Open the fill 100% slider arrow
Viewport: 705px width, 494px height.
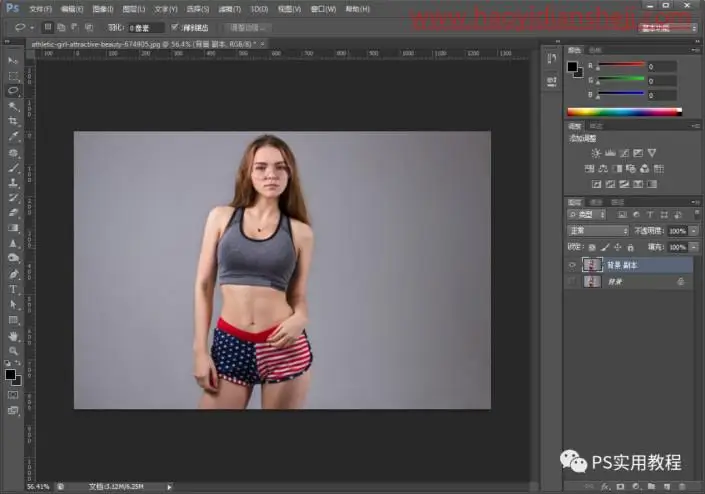point(694,247)
